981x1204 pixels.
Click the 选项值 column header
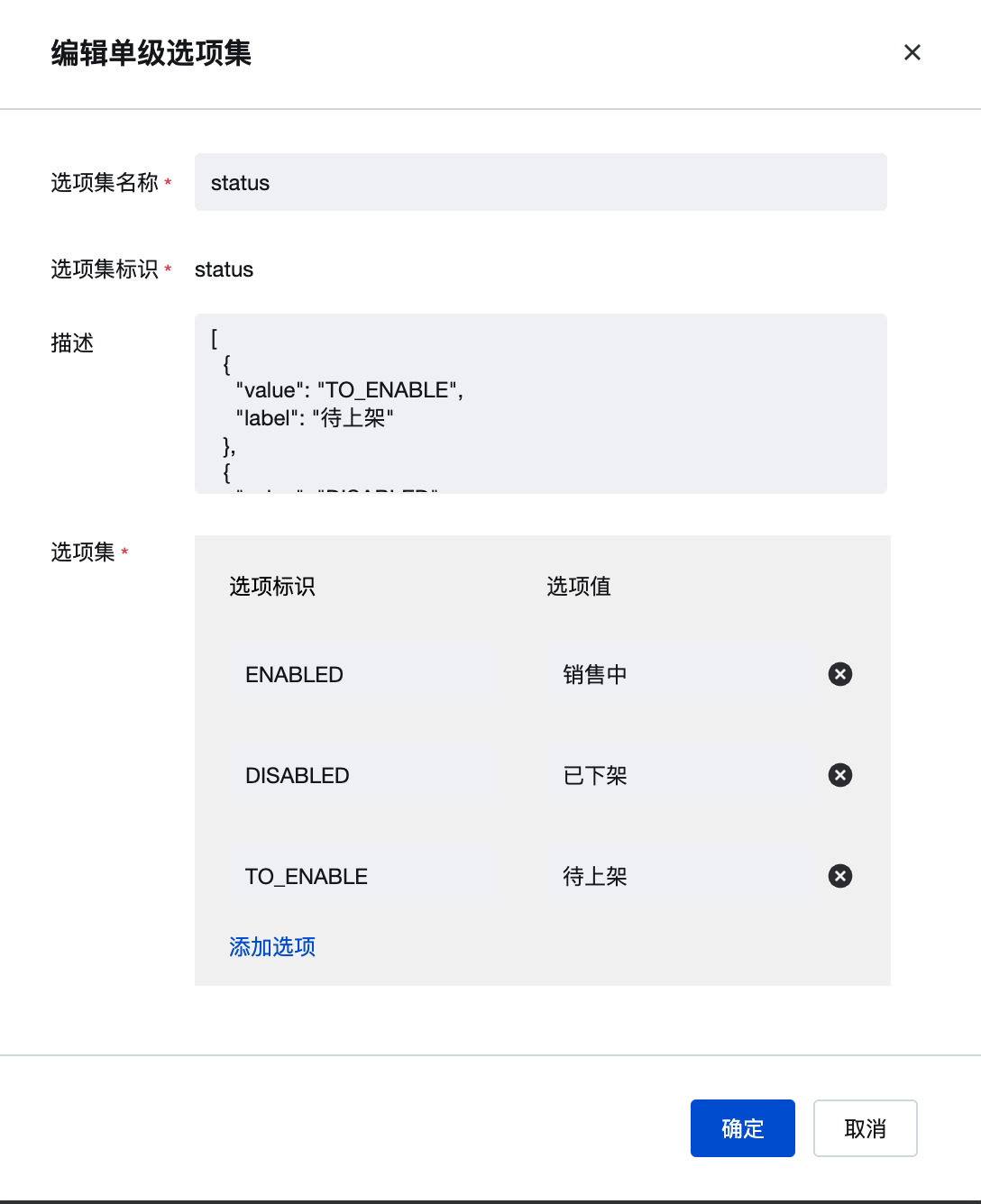(579, 586)
